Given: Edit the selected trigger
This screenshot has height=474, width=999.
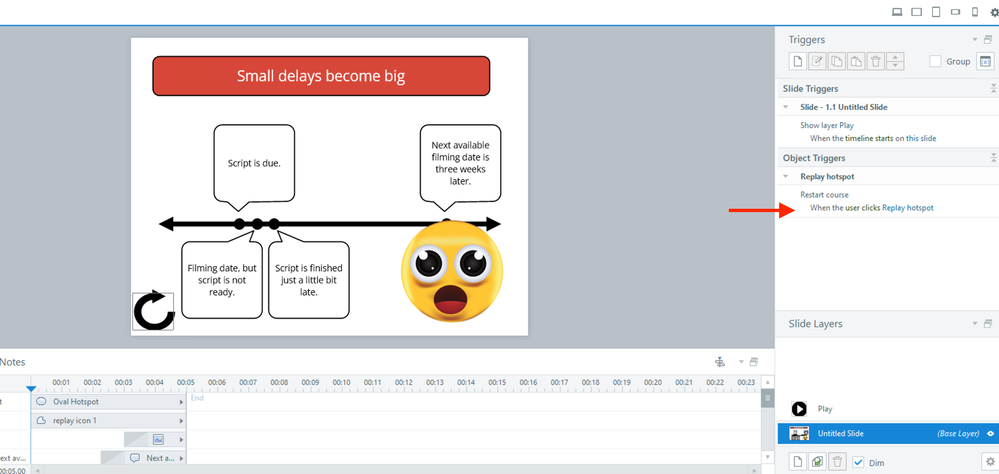Looking at the screenshot, I should click(x=817, y=61).
